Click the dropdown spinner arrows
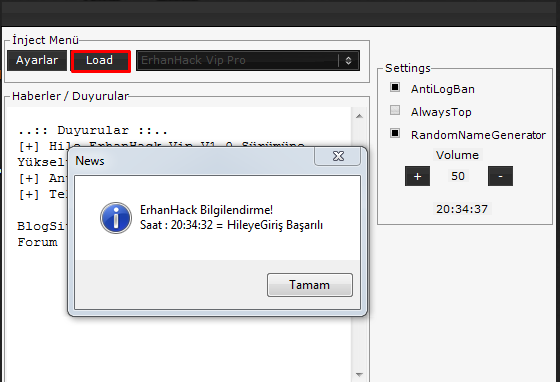560x382 pixels. coord(349,61)
